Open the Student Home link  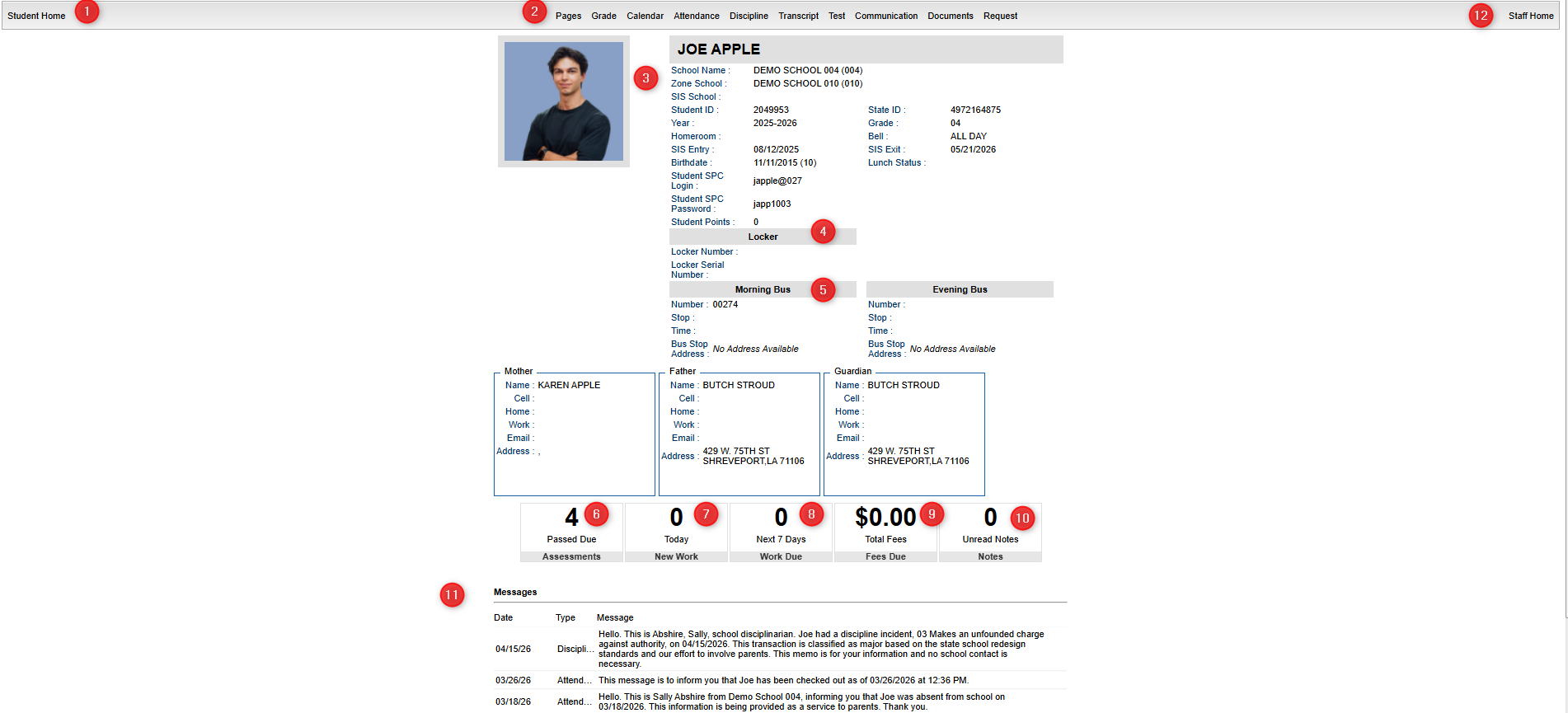coord(36,16)
